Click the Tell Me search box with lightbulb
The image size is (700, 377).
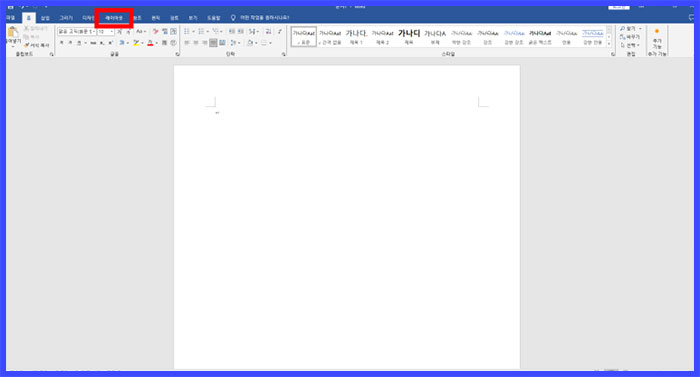260,18
